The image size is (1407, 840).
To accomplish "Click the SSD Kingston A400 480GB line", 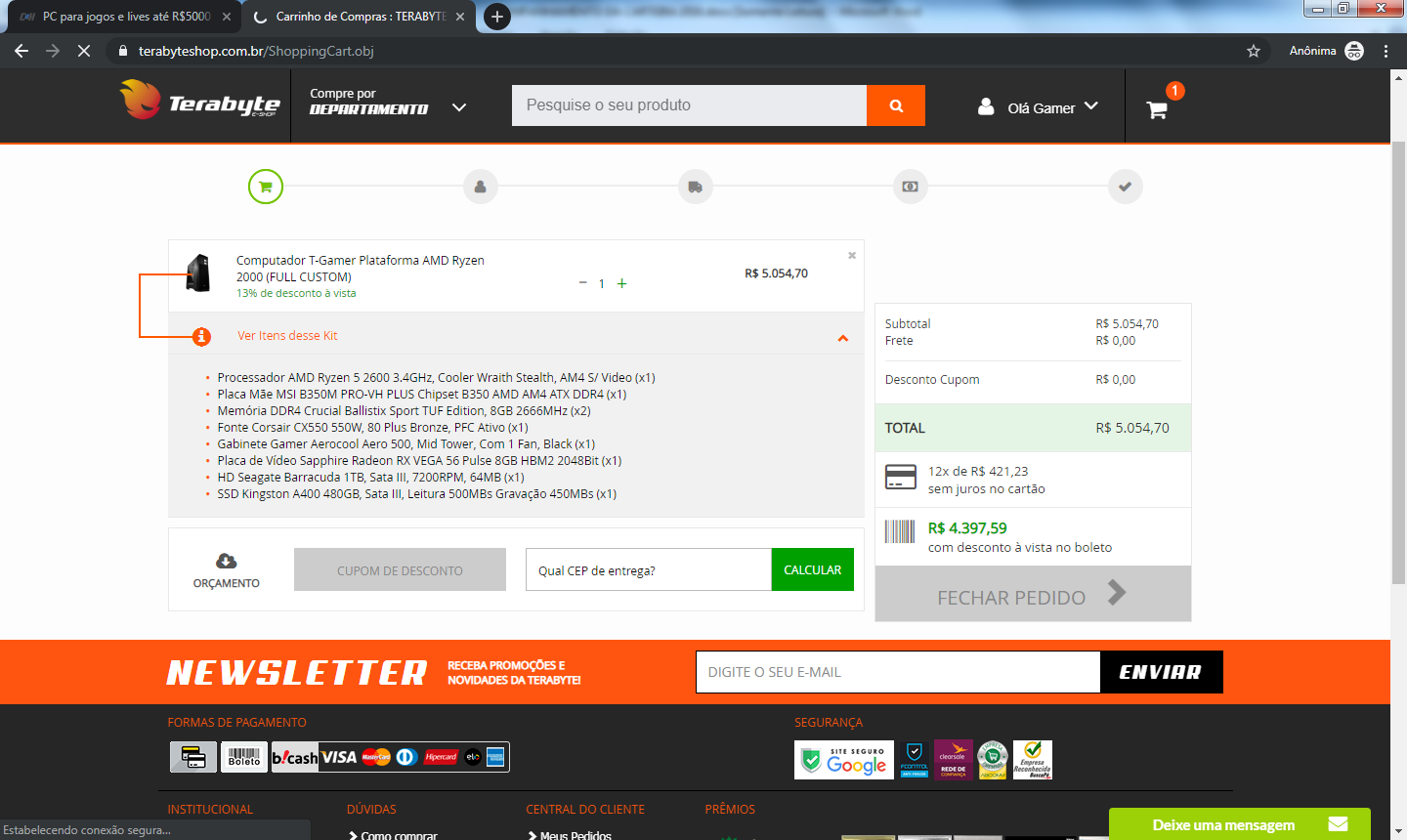I will pos(416,494).
